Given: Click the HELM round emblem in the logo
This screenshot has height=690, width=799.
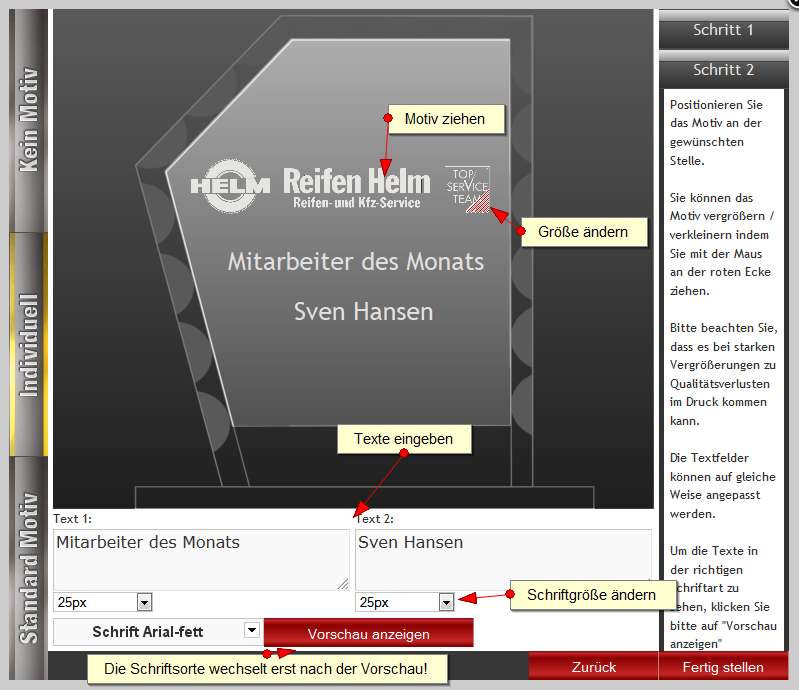Looking at the screenshot, I should tap(230, 186).
